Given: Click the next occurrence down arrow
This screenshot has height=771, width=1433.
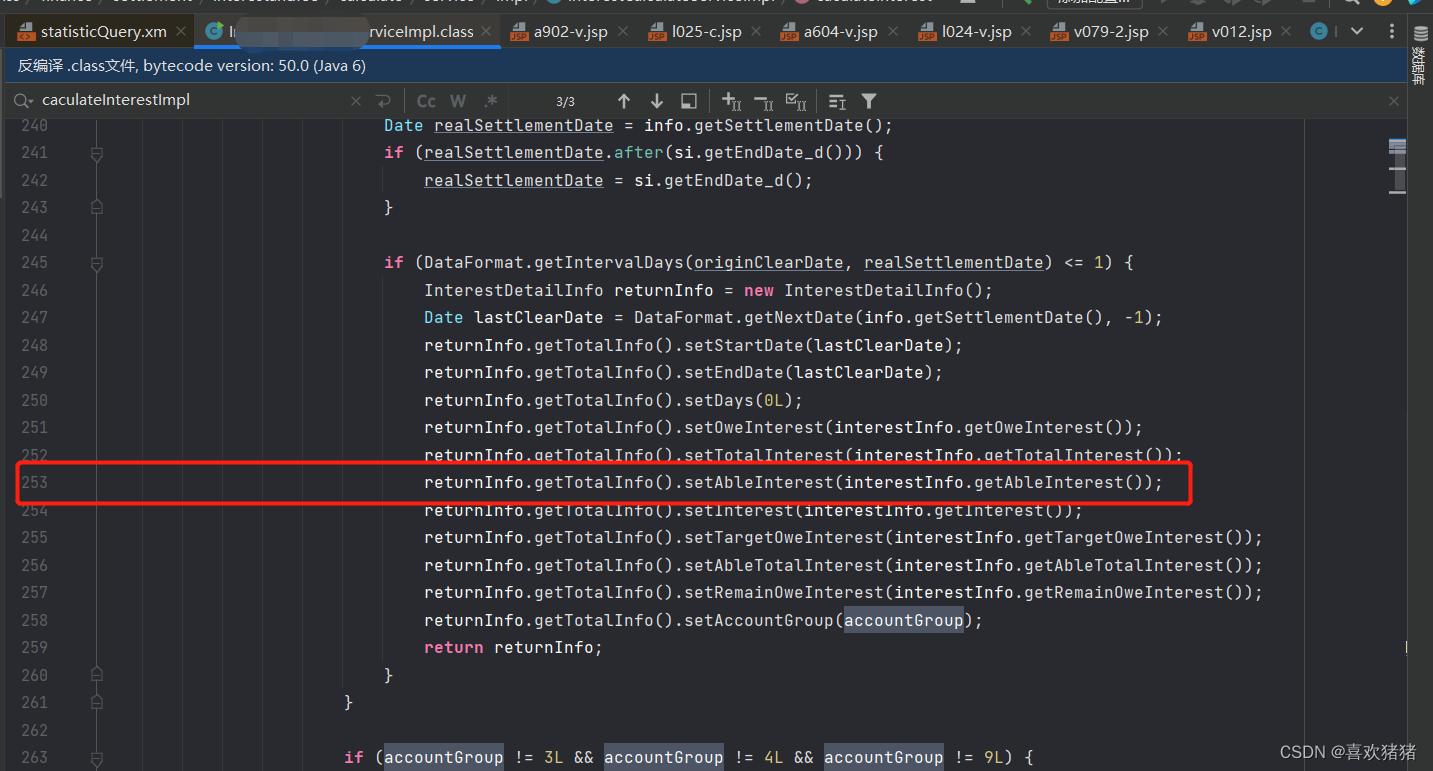Looking at the screenshot, I should pyautogui.click(x=657, y=100).
